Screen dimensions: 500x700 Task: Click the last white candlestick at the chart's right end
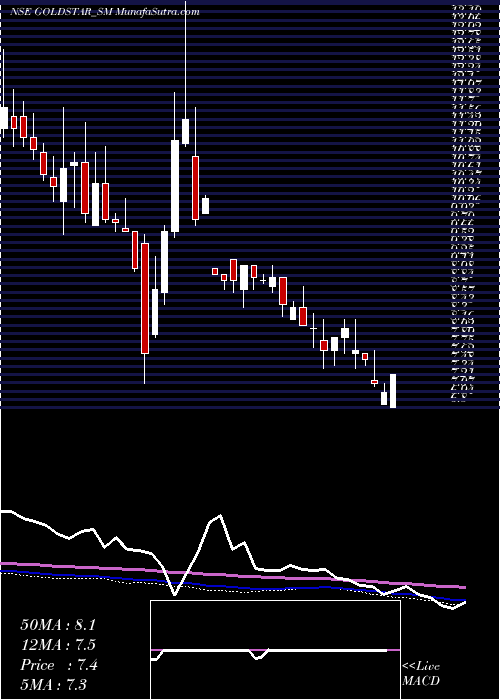393,391
